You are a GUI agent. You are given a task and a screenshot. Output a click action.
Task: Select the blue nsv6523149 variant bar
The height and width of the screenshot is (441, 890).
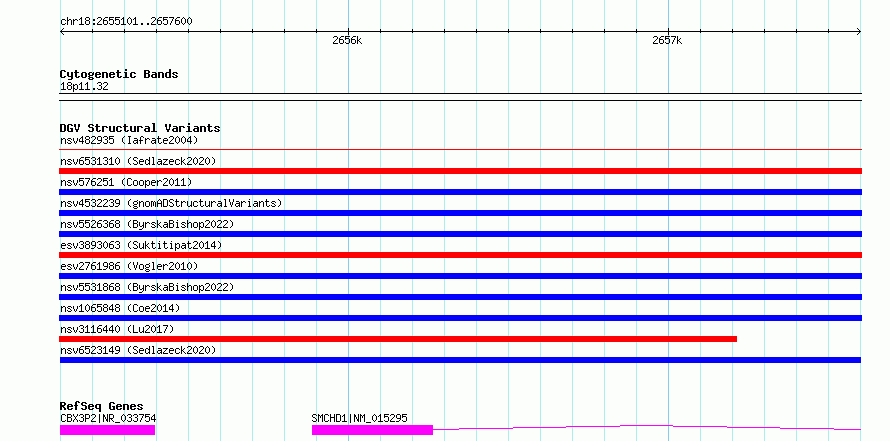(x=460, y=360)
